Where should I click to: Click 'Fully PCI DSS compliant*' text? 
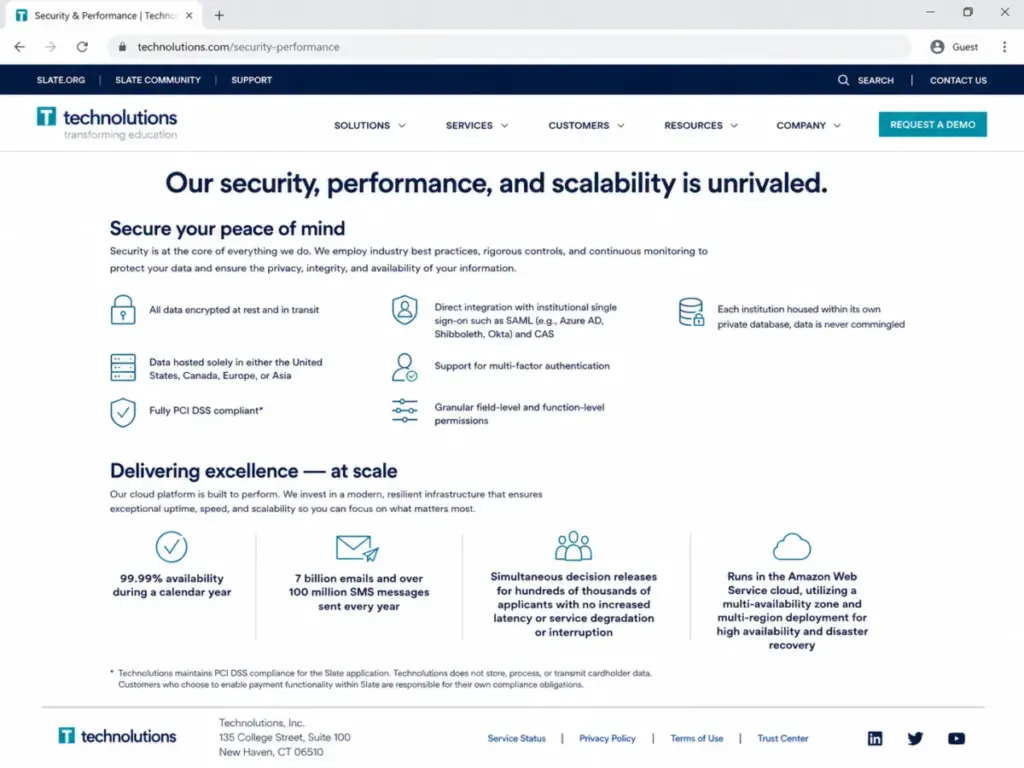point(206,410)
